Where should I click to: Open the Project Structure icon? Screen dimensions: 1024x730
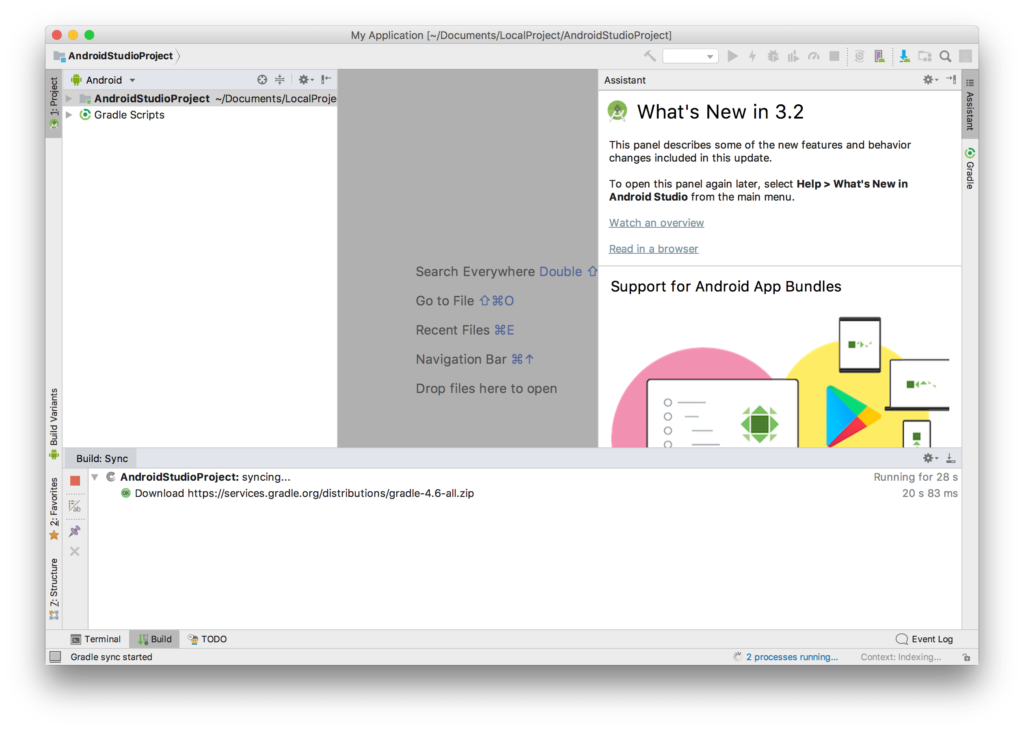click(925, 56)
